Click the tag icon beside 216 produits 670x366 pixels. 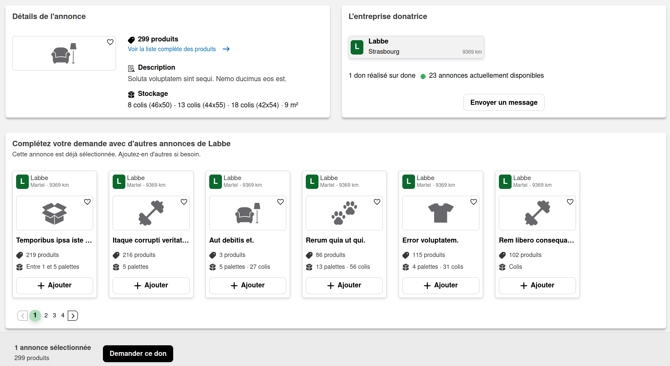pos(116,255)
